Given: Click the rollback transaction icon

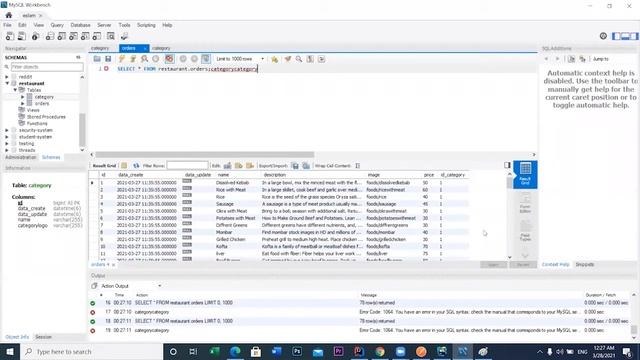Looking at the screenshot, I should pyautogui.click(x=194, y=59).
